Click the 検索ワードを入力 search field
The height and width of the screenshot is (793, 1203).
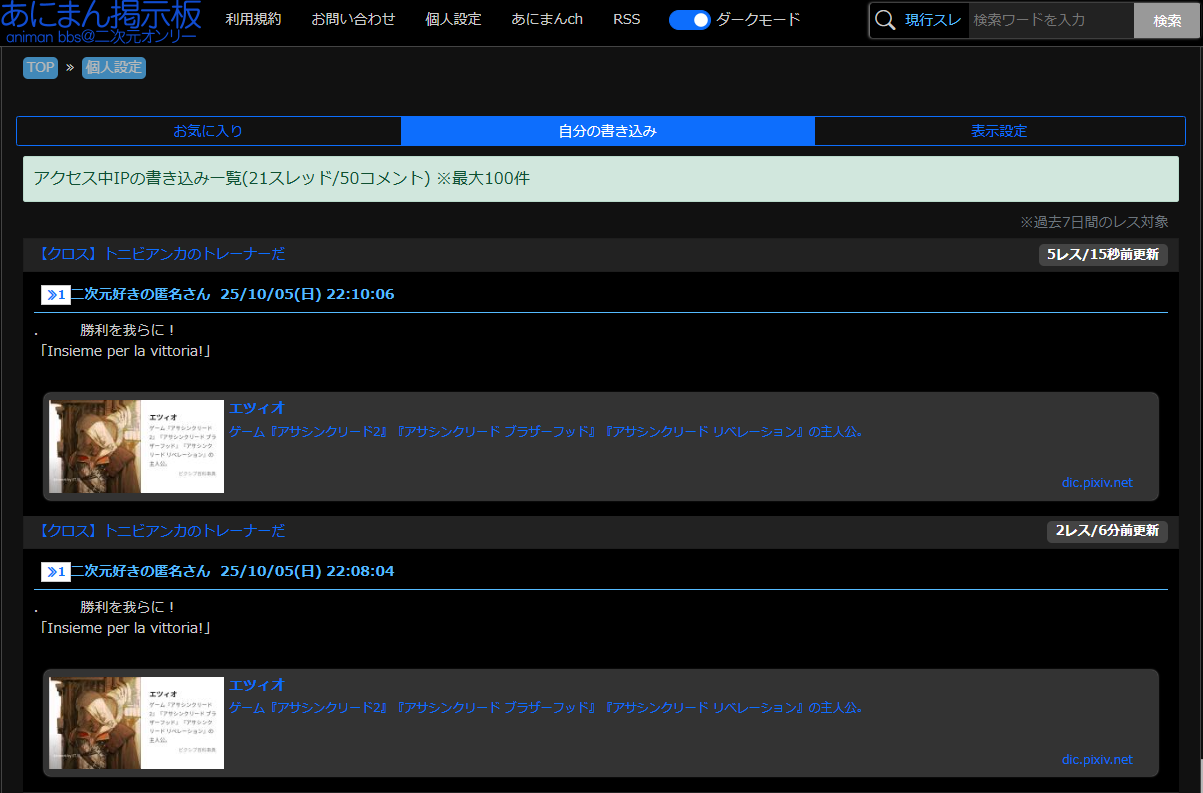tap(1050, 20)
